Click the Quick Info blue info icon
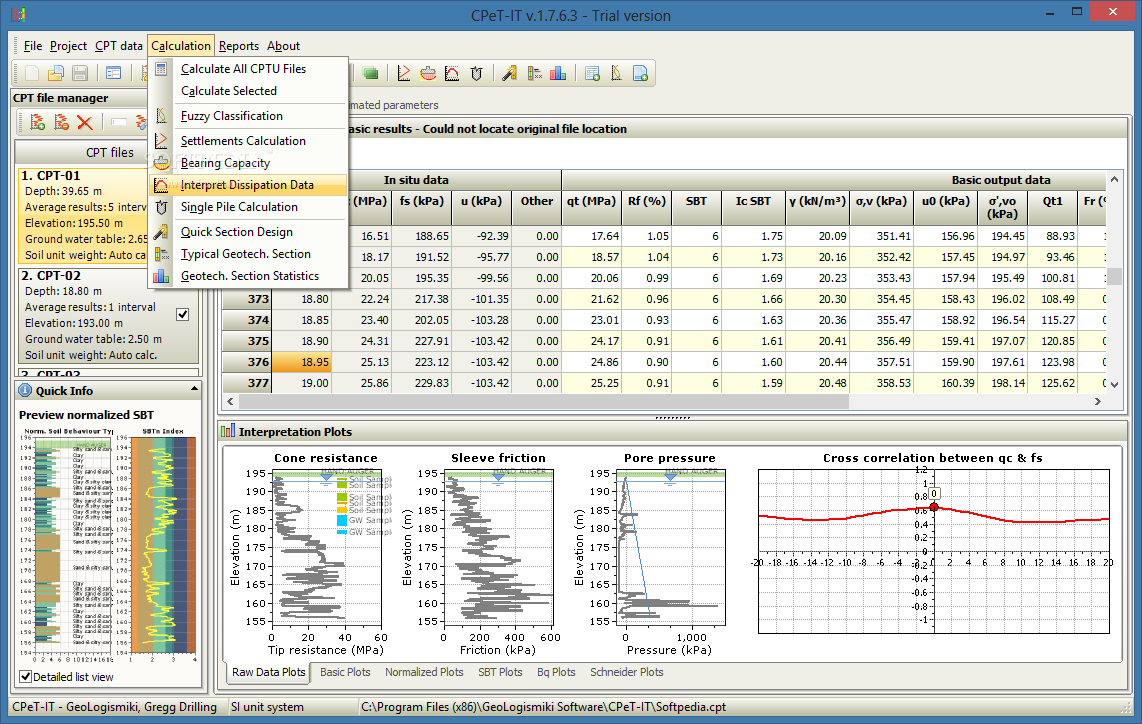This screenshot has height=724, width=1142. coord(25,390)
